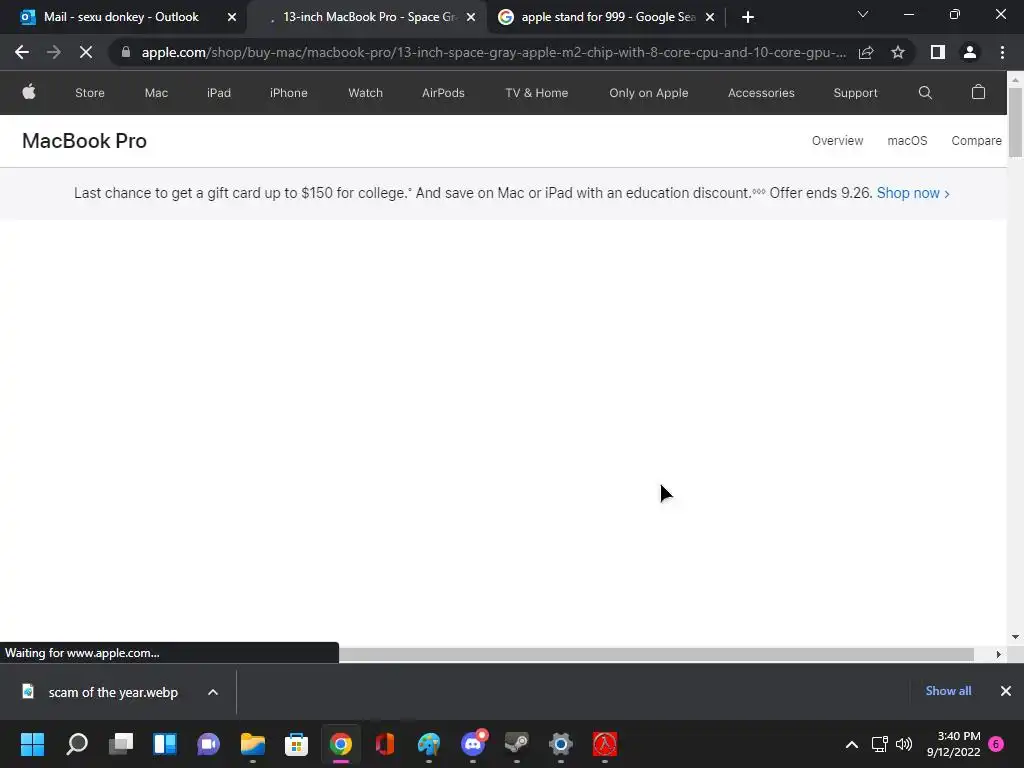Screen dimensions: 1024x768
Task: Switch to the Mail - sexu donkey Outlook tab
Action: pos(121,17)
